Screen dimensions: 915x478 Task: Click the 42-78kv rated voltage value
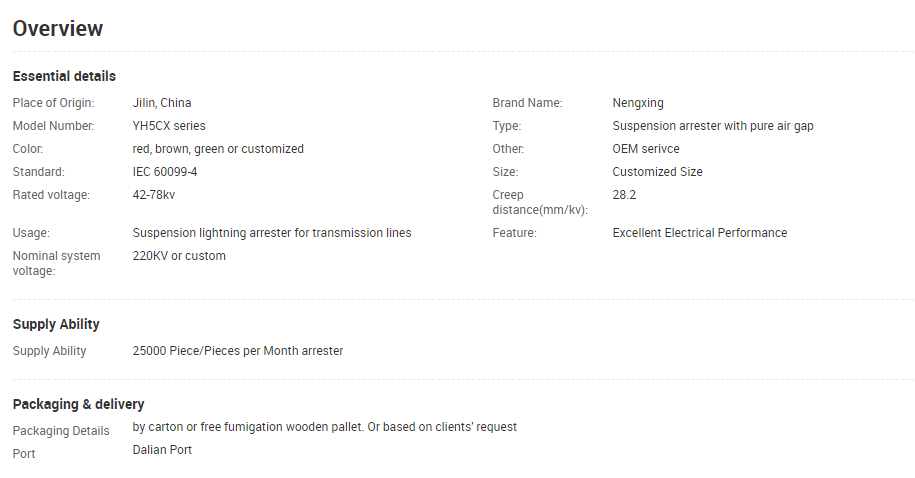153,195
